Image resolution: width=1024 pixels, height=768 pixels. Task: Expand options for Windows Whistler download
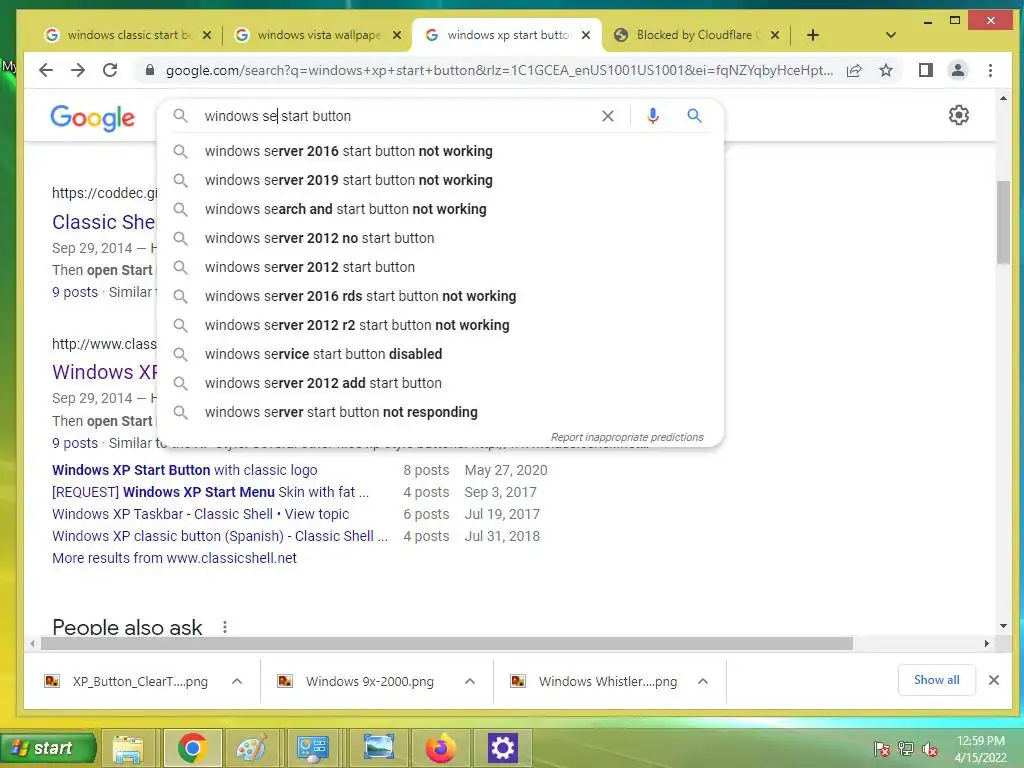pos(703,681)
